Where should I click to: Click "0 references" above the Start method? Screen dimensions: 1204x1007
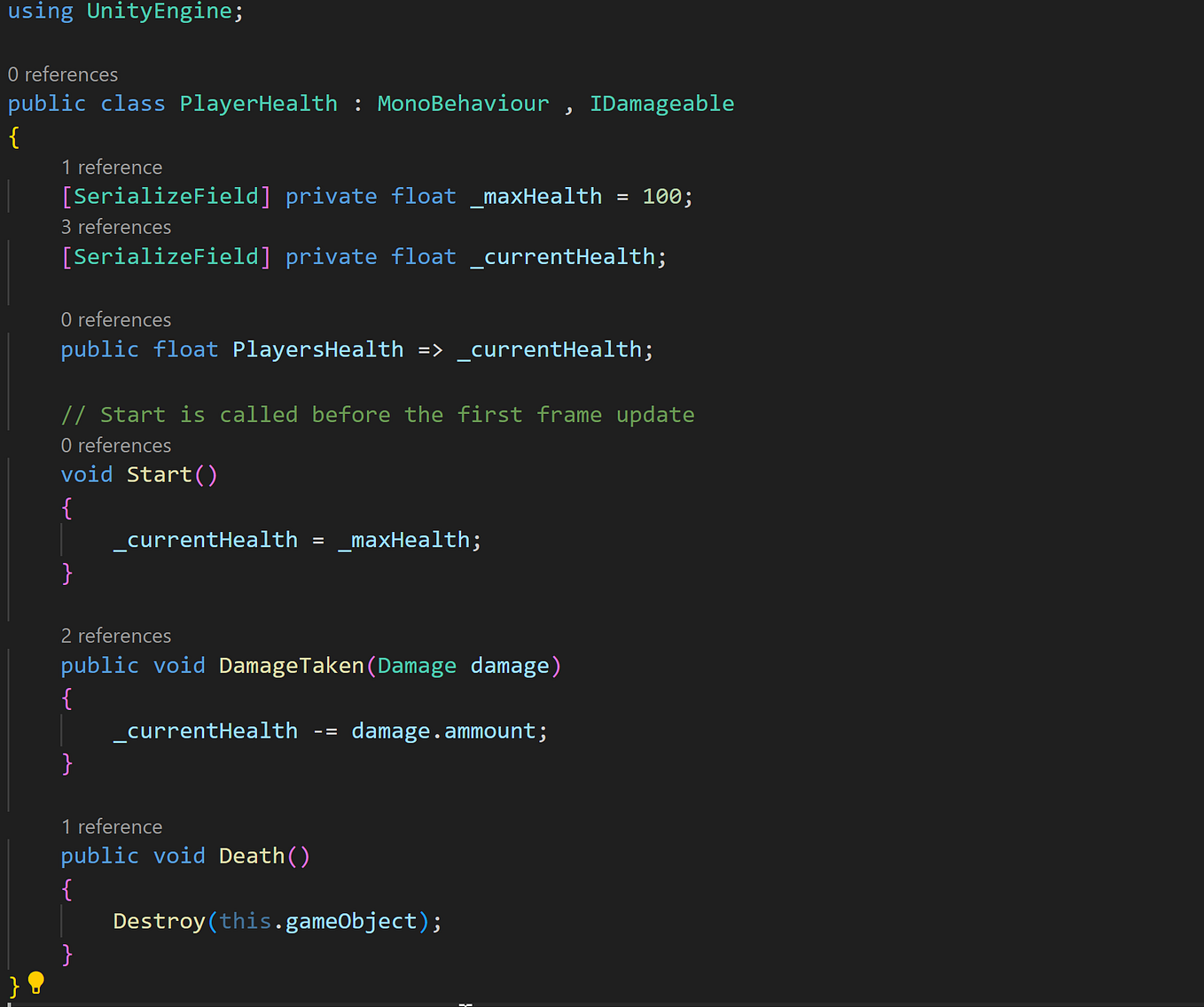(115, 445)
